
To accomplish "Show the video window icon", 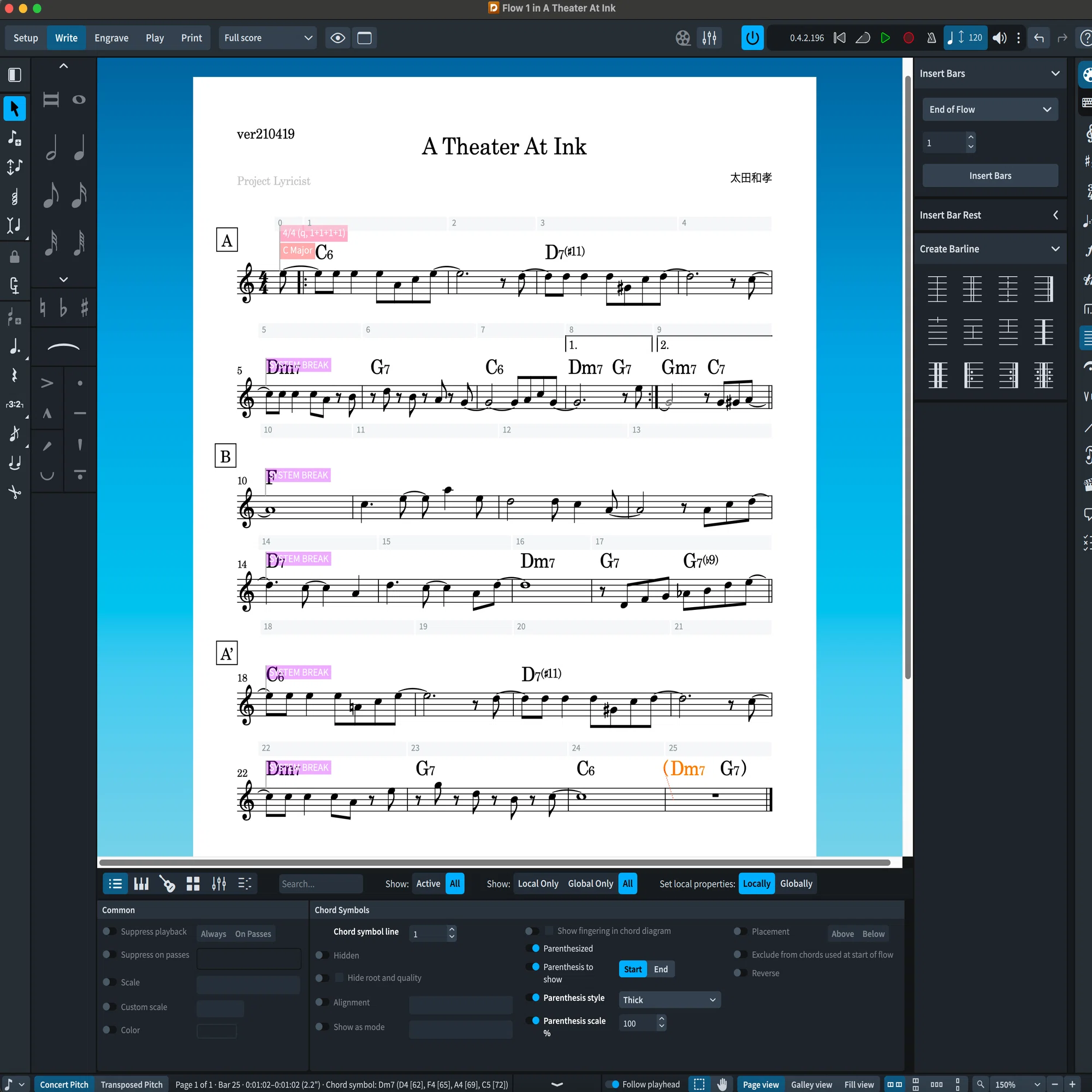I will point(683,38).
